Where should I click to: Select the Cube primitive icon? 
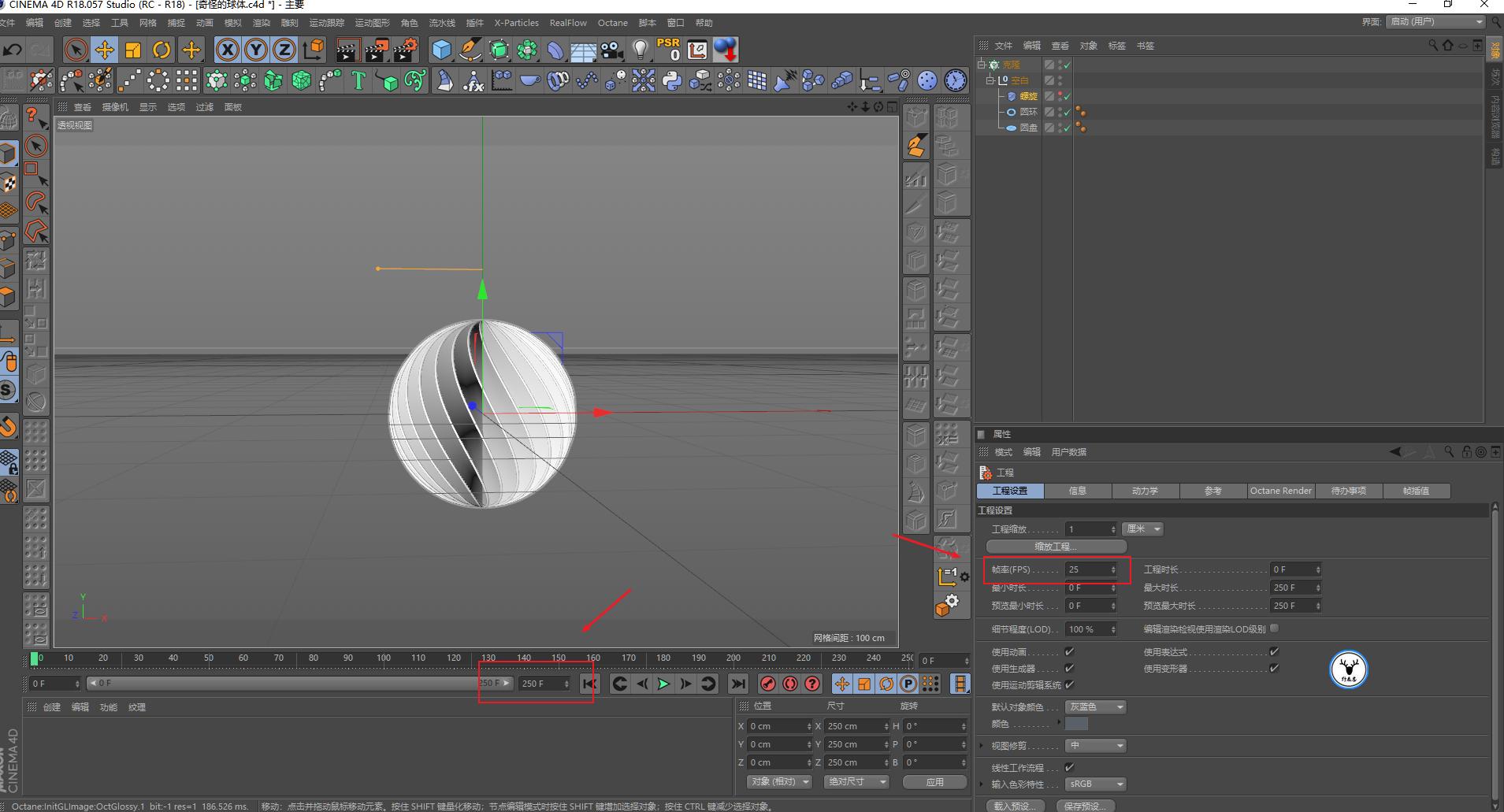pyautogui.click(x=441, y=50)
